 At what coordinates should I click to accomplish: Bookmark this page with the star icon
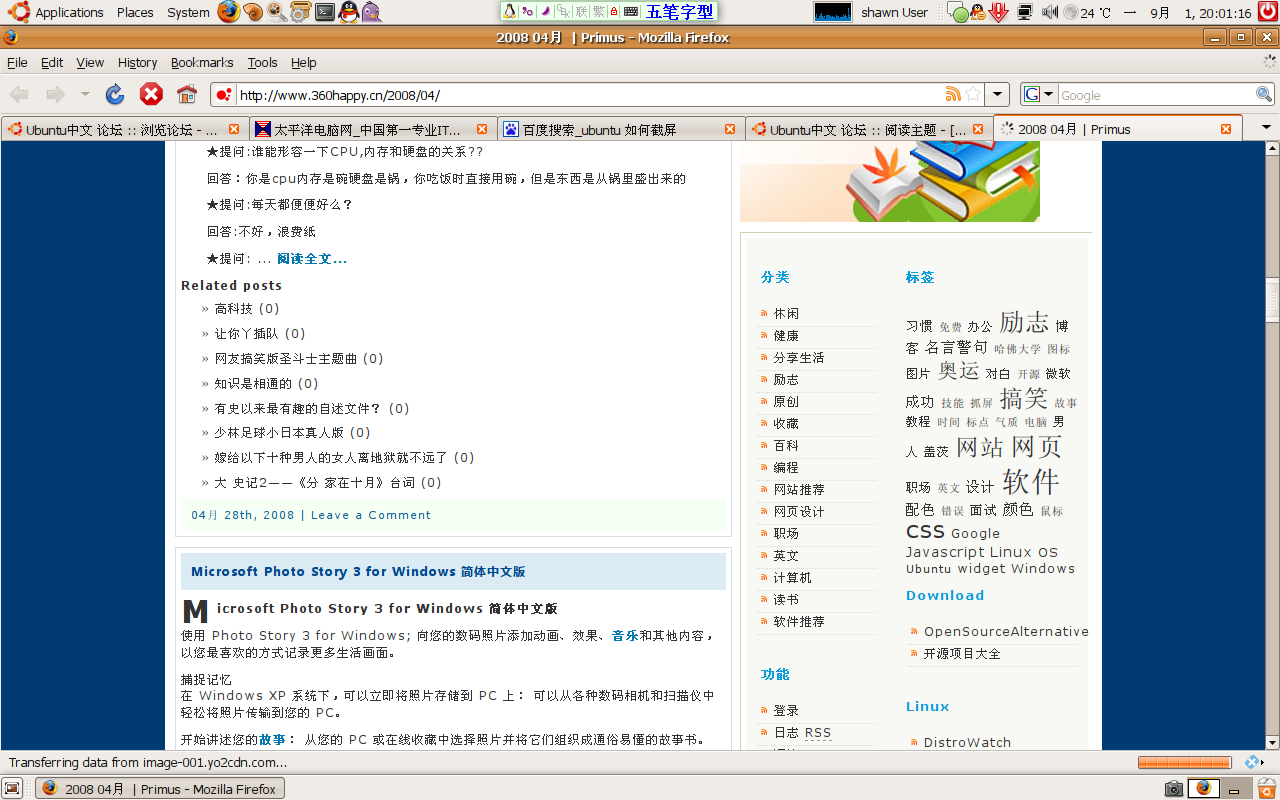pos(973,94)
